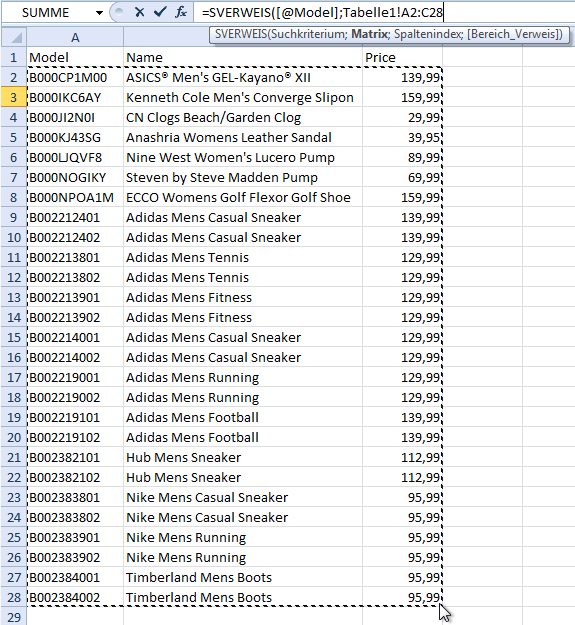Click SVERWEIS function name in tooltip
The height and width of the screenshot is (625, 575).
point(241,34)
